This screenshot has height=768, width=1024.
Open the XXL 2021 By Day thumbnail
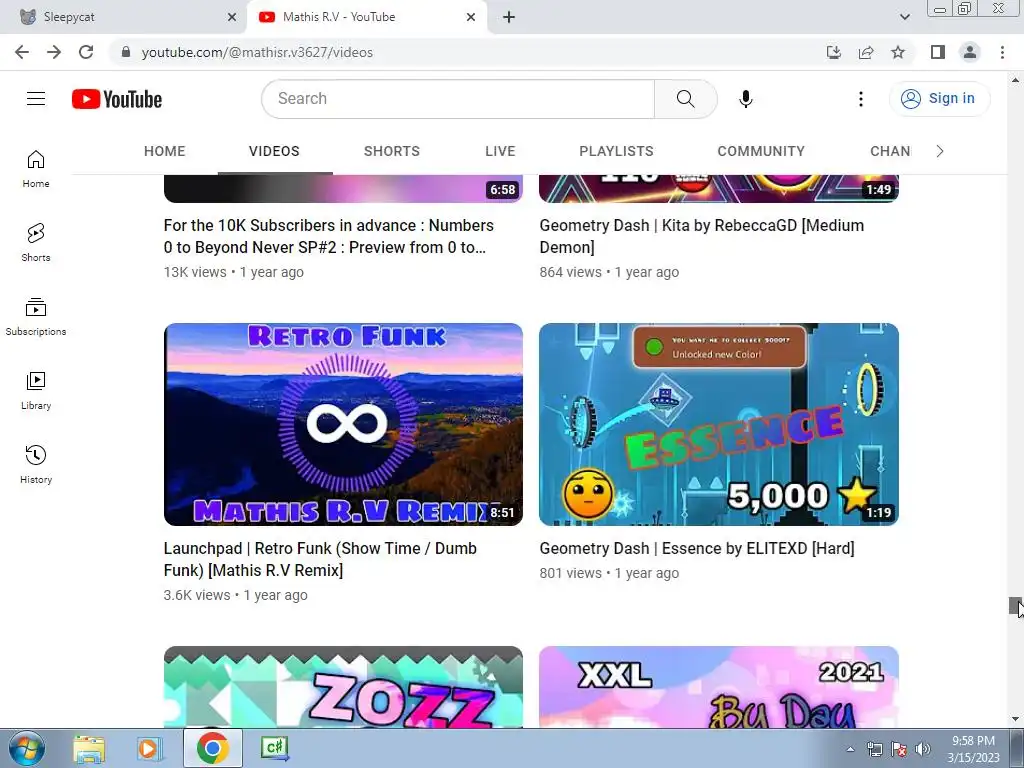pyautogui.click(x=719, y=687)
